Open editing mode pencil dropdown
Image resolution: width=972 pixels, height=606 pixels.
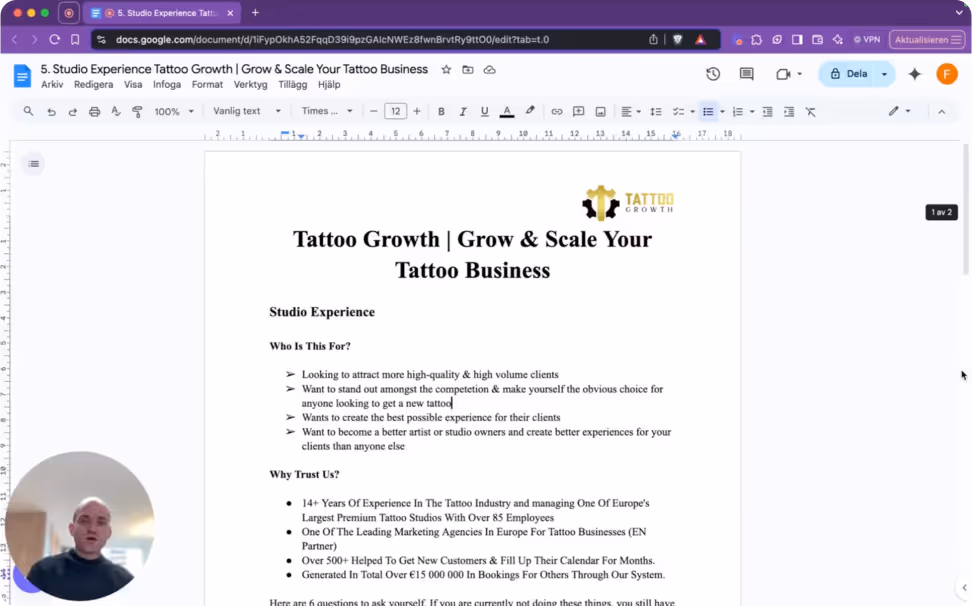[x=899, y=112]
